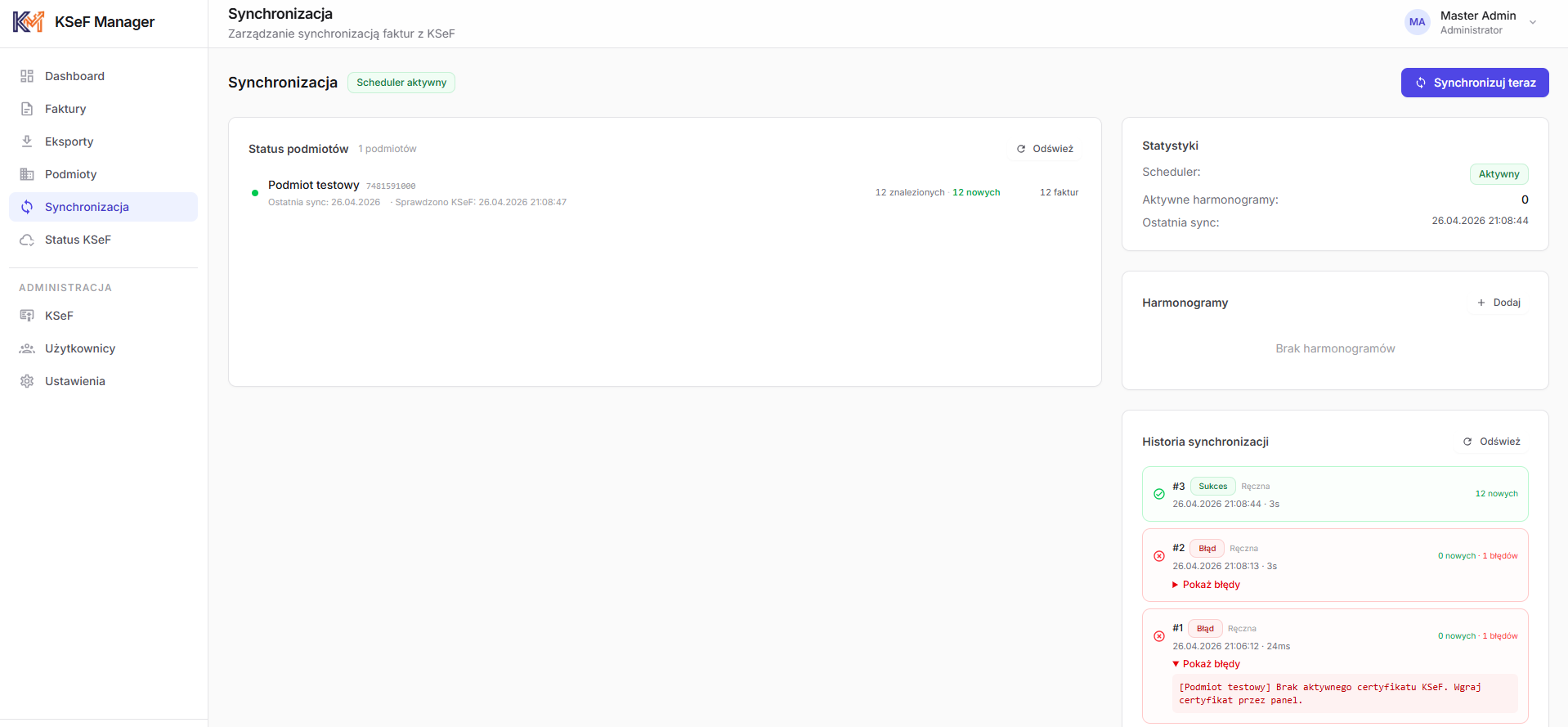The width and height of the screenshot is (1568, 727).
Task: Select the Podmiot testowy row
Action: coord(665,193)
